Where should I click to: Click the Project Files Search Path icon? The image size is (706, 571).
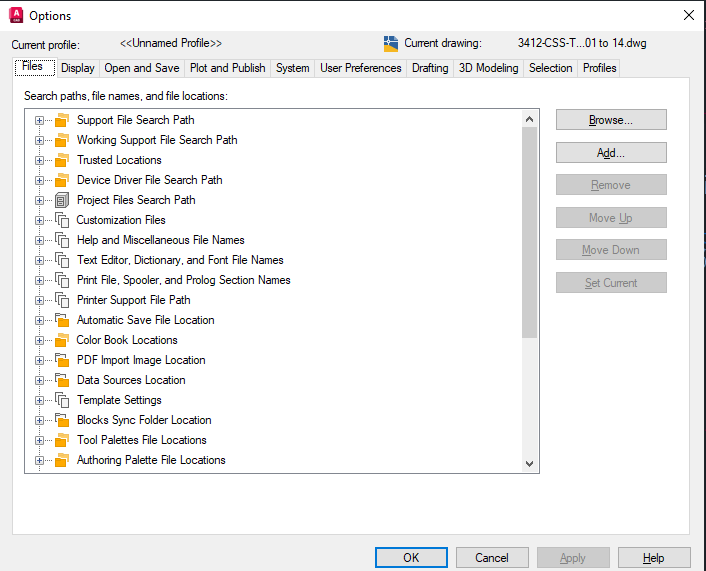(62, 200)
